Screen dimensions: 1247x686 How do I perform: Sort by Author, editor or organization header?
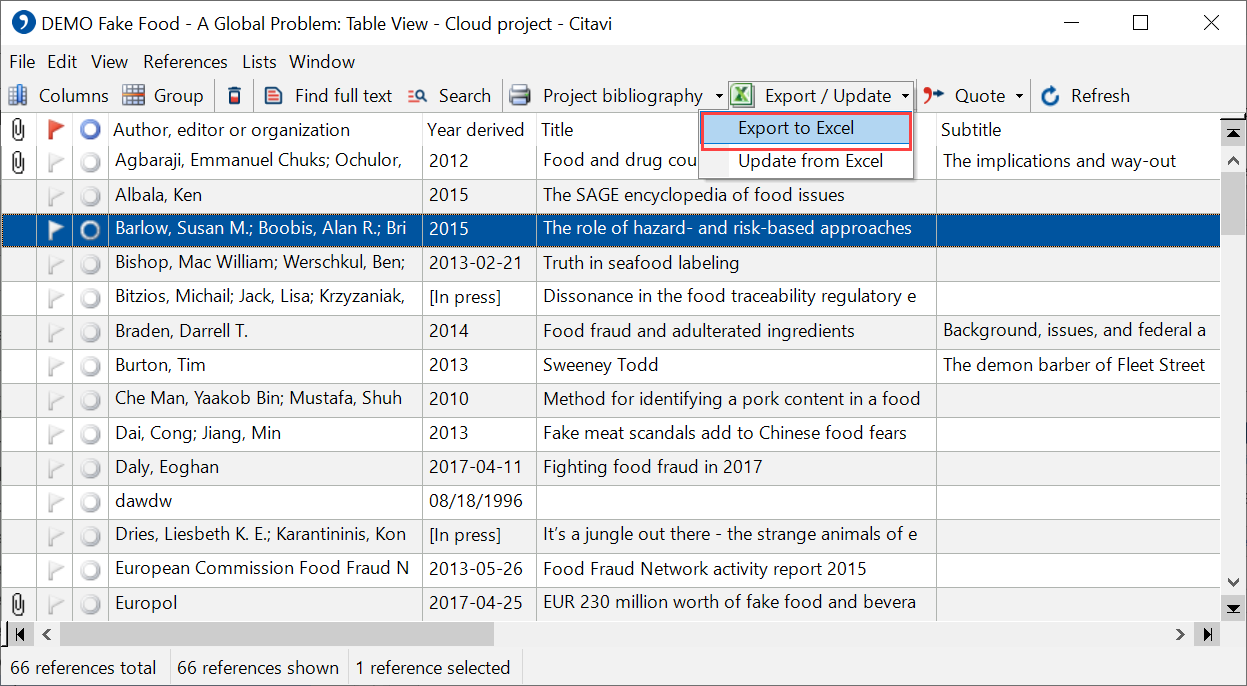pos(265,130)
